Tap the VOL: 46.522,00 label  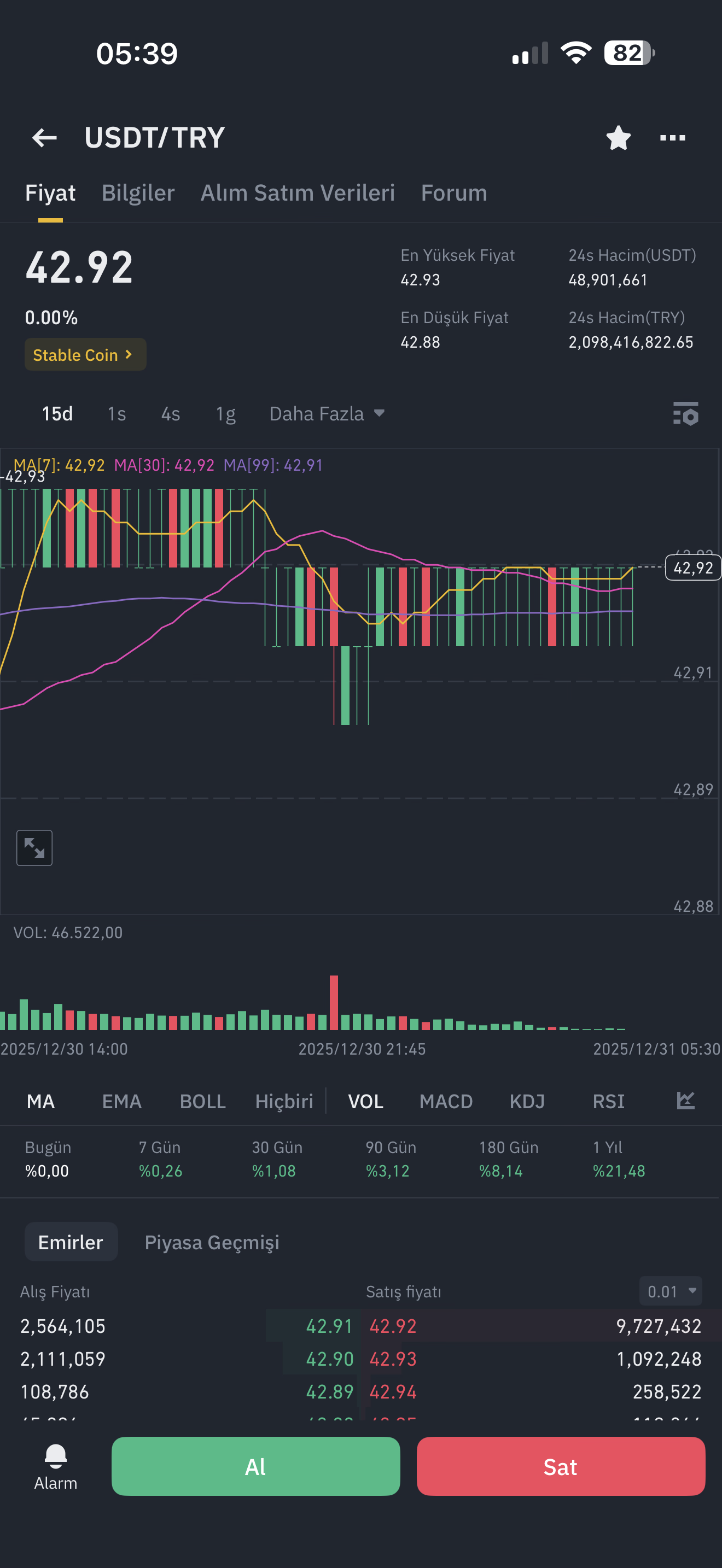pos(68,933)
